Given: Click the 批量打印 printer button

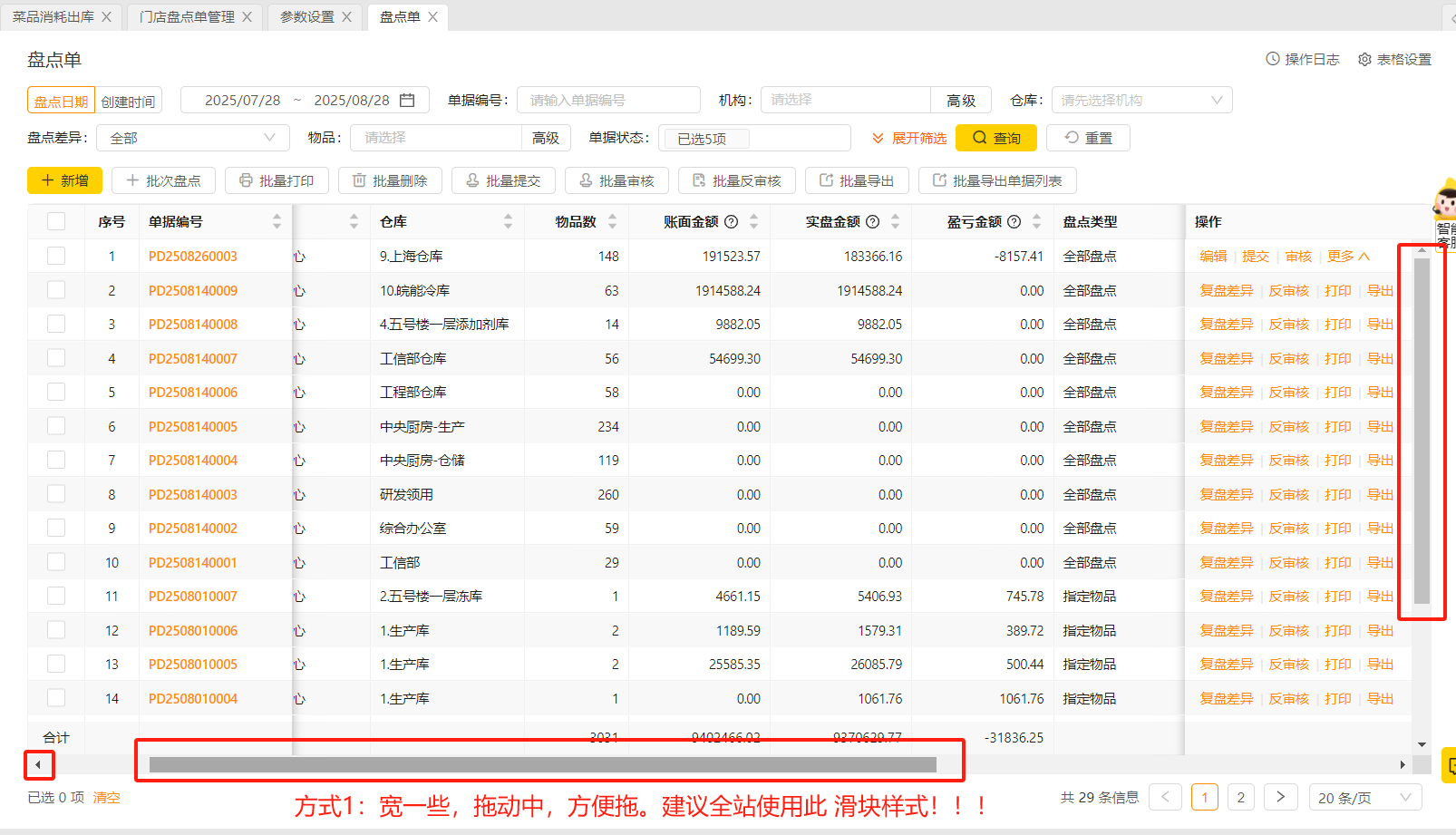Looking at the screenshot, I should pos(277,180).
